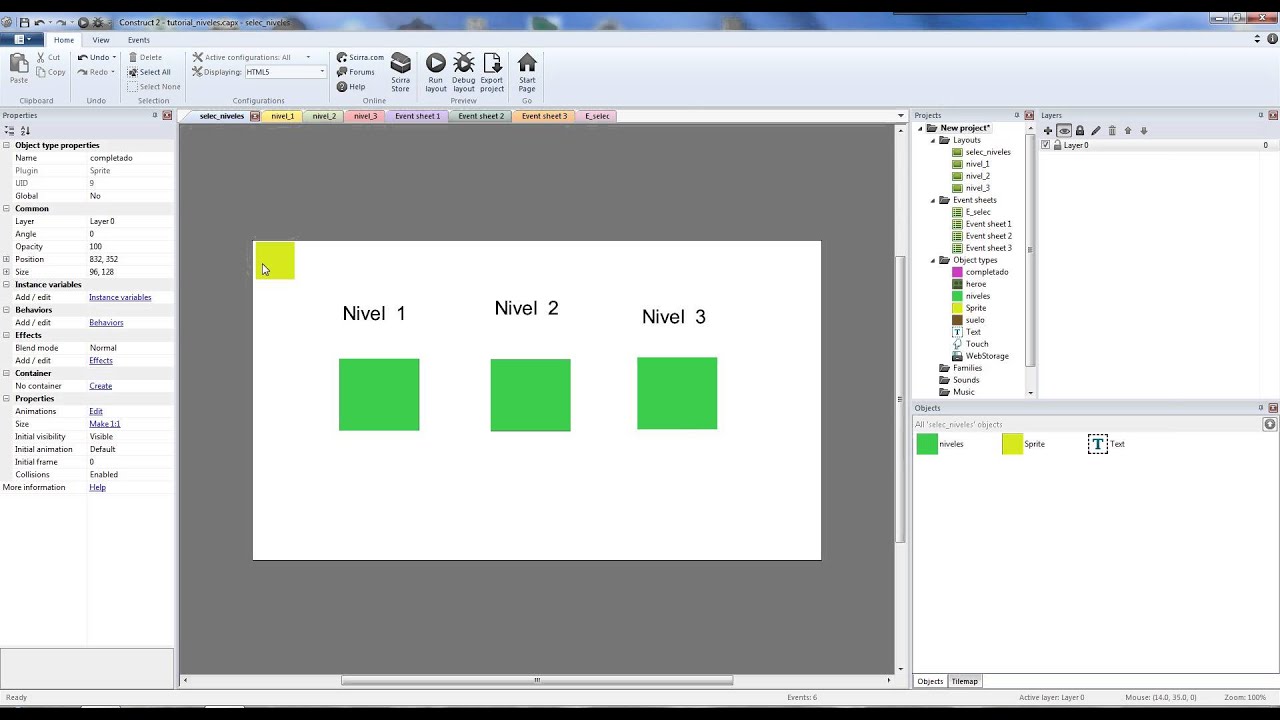Add a new layer with plus icon

click(x=1048, y=130)
